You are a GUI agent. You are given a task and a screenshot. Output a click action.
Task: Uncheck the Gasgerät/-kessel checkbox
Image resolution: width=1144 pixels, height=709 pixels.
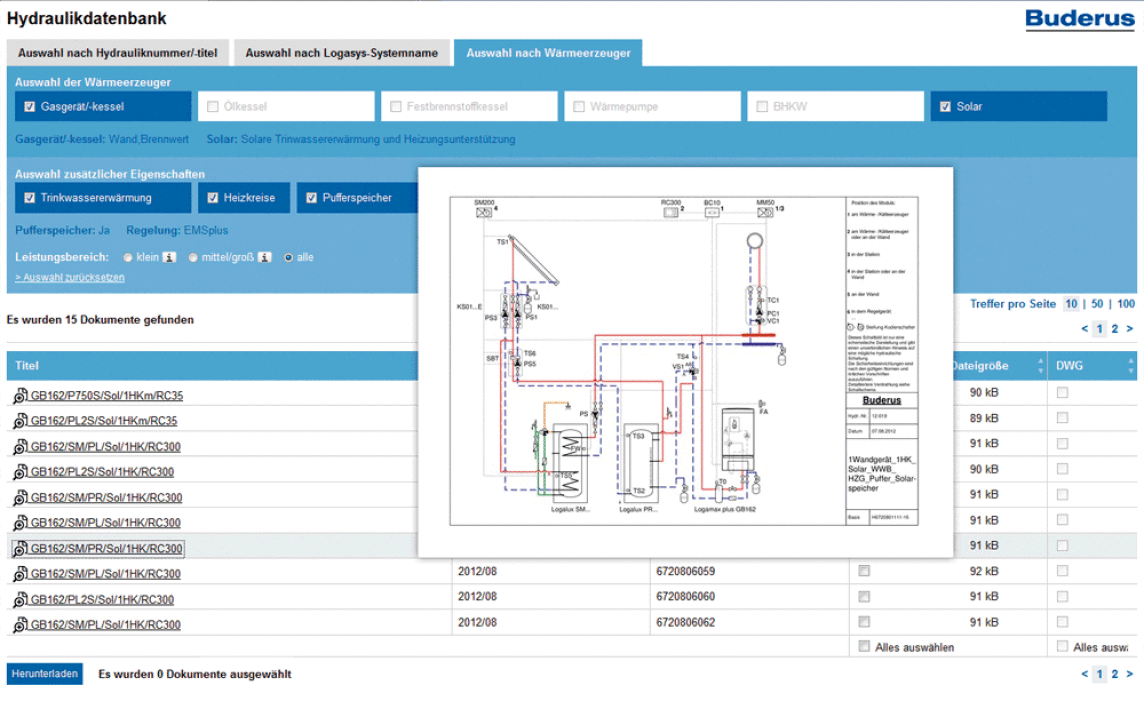30,106
